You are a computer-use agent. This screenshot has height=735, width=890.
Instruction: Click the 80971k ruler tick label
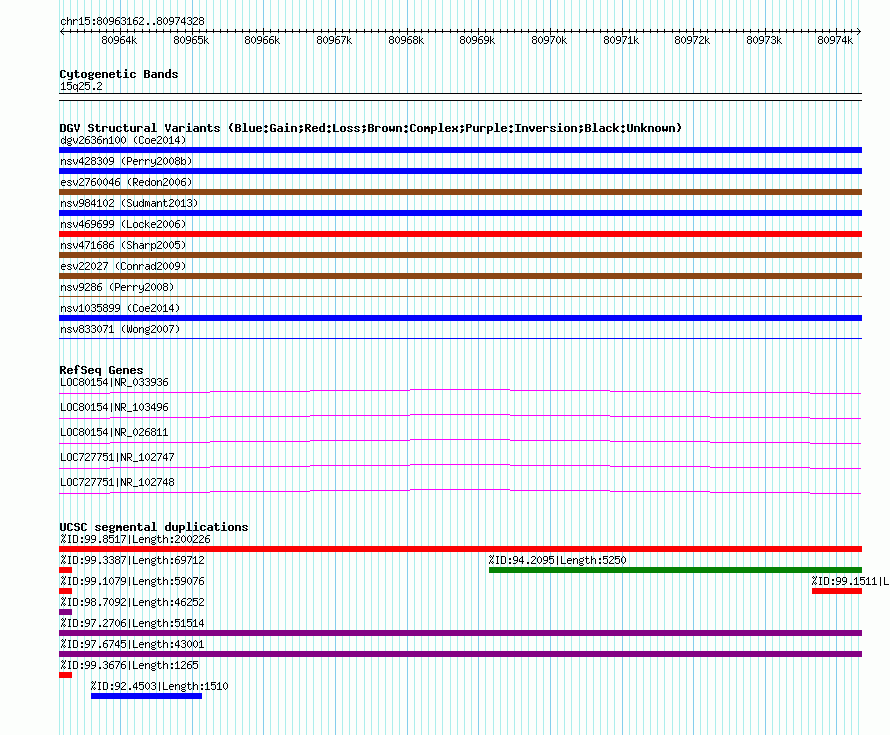(621, 40)
